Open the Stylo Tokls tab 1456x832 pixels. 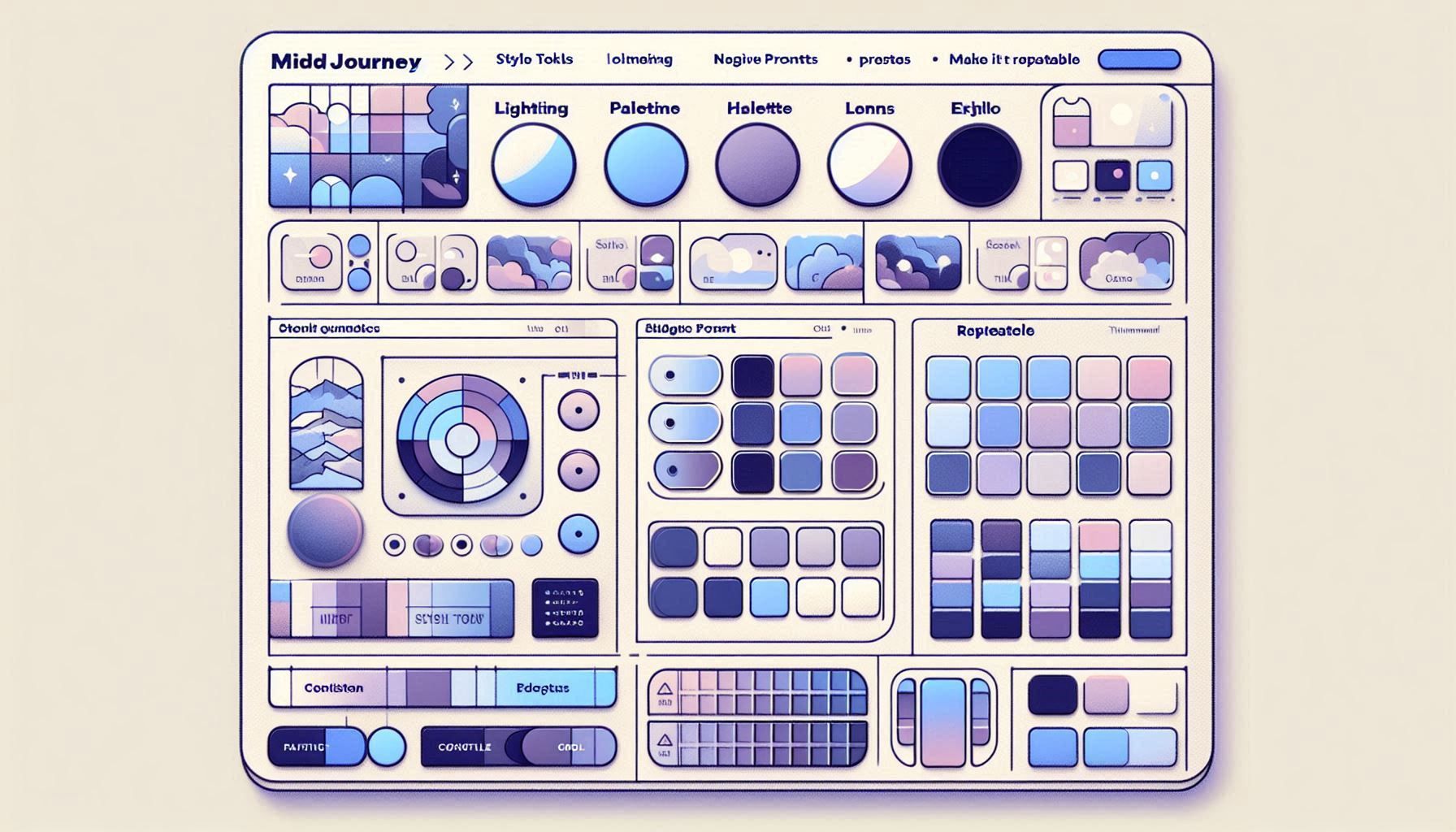pos(534,59)
